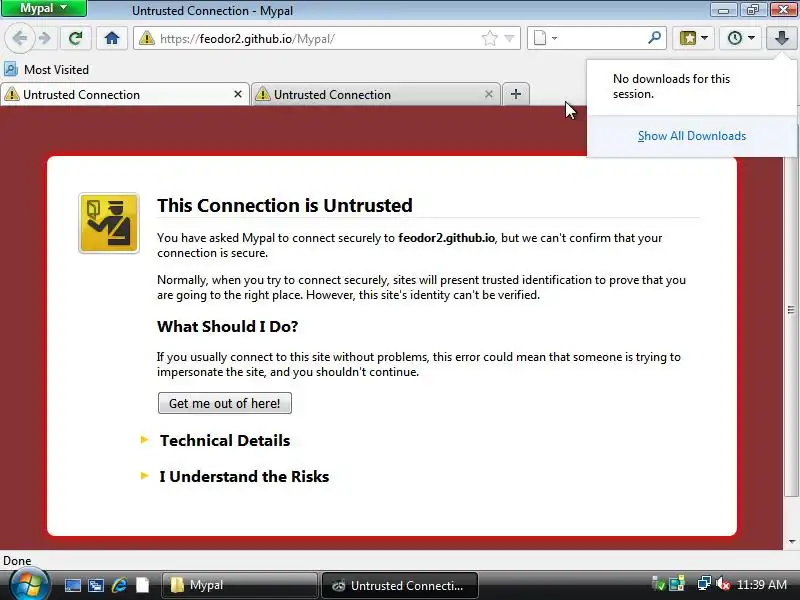The image size is (800, 600).
Task: Expand the I Understand the Risks section
Action: tap(244, 477)
